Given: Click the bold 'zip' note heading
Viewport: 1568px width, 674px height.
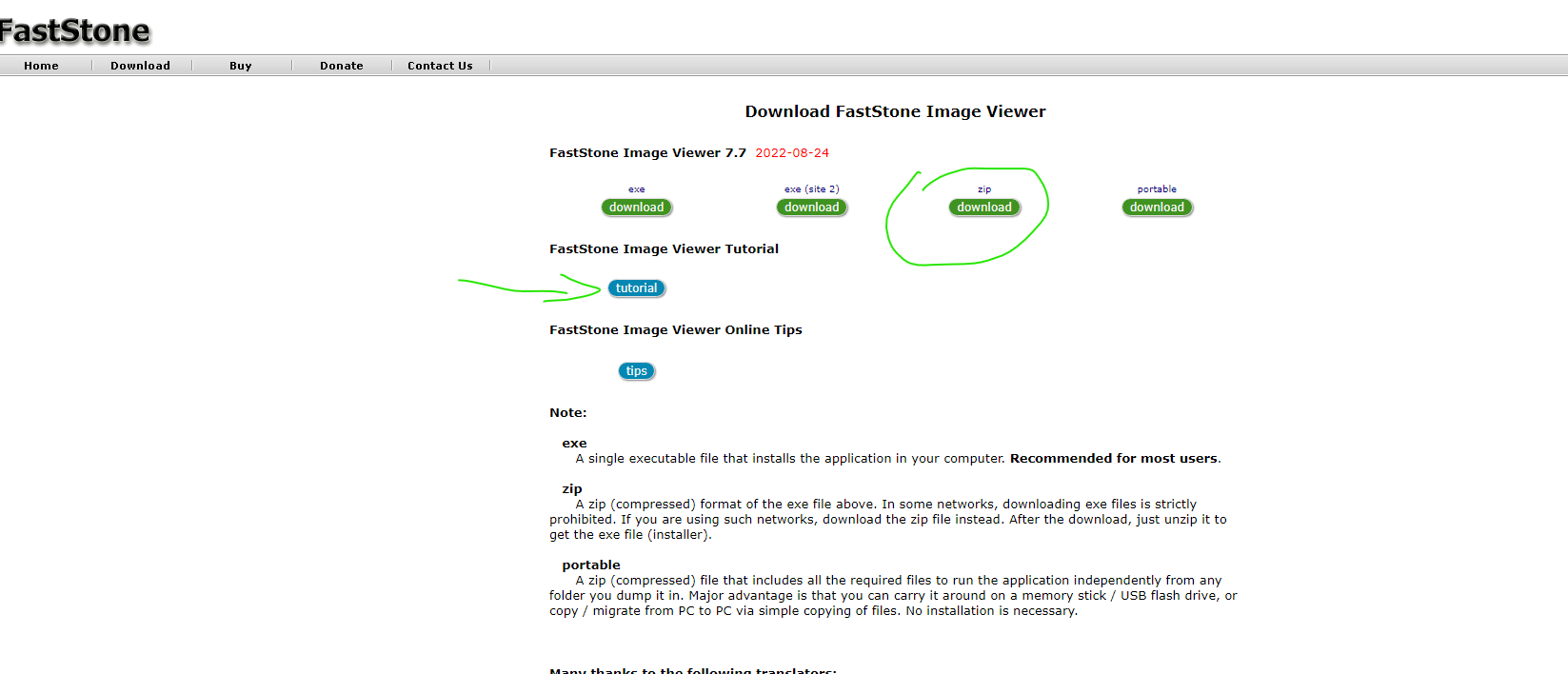Looking at the screenshot, I should pos(571,488).
